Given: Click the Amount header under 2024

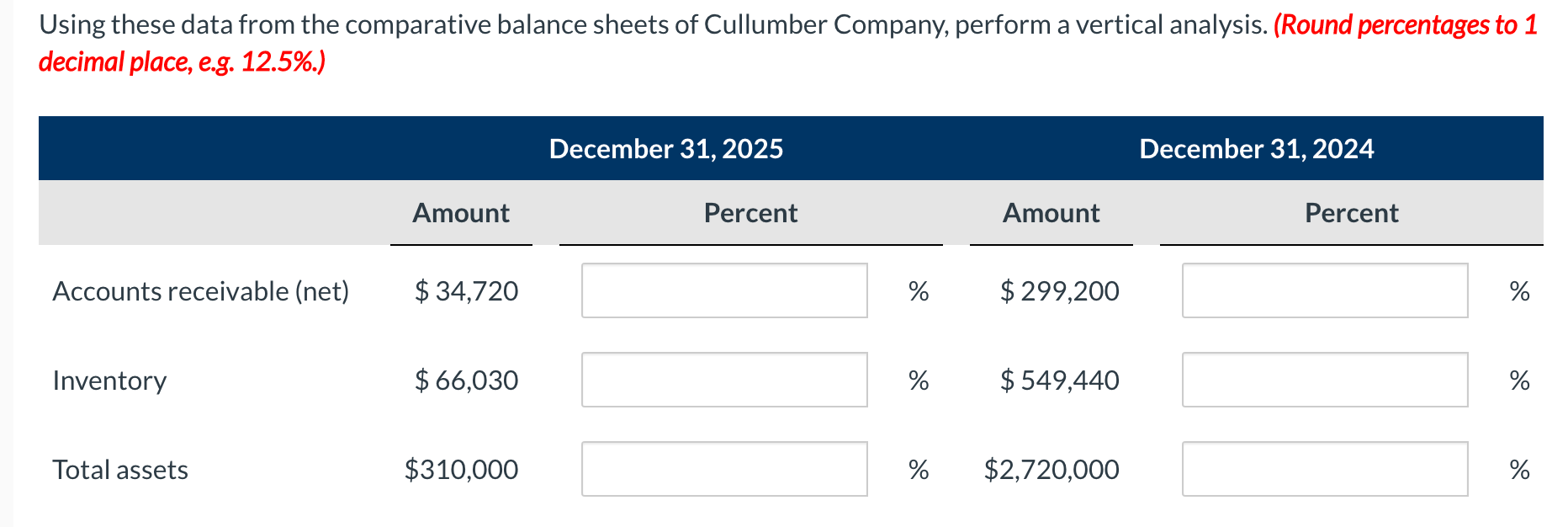Looking at the screenshot, I should coord(1052,213).
